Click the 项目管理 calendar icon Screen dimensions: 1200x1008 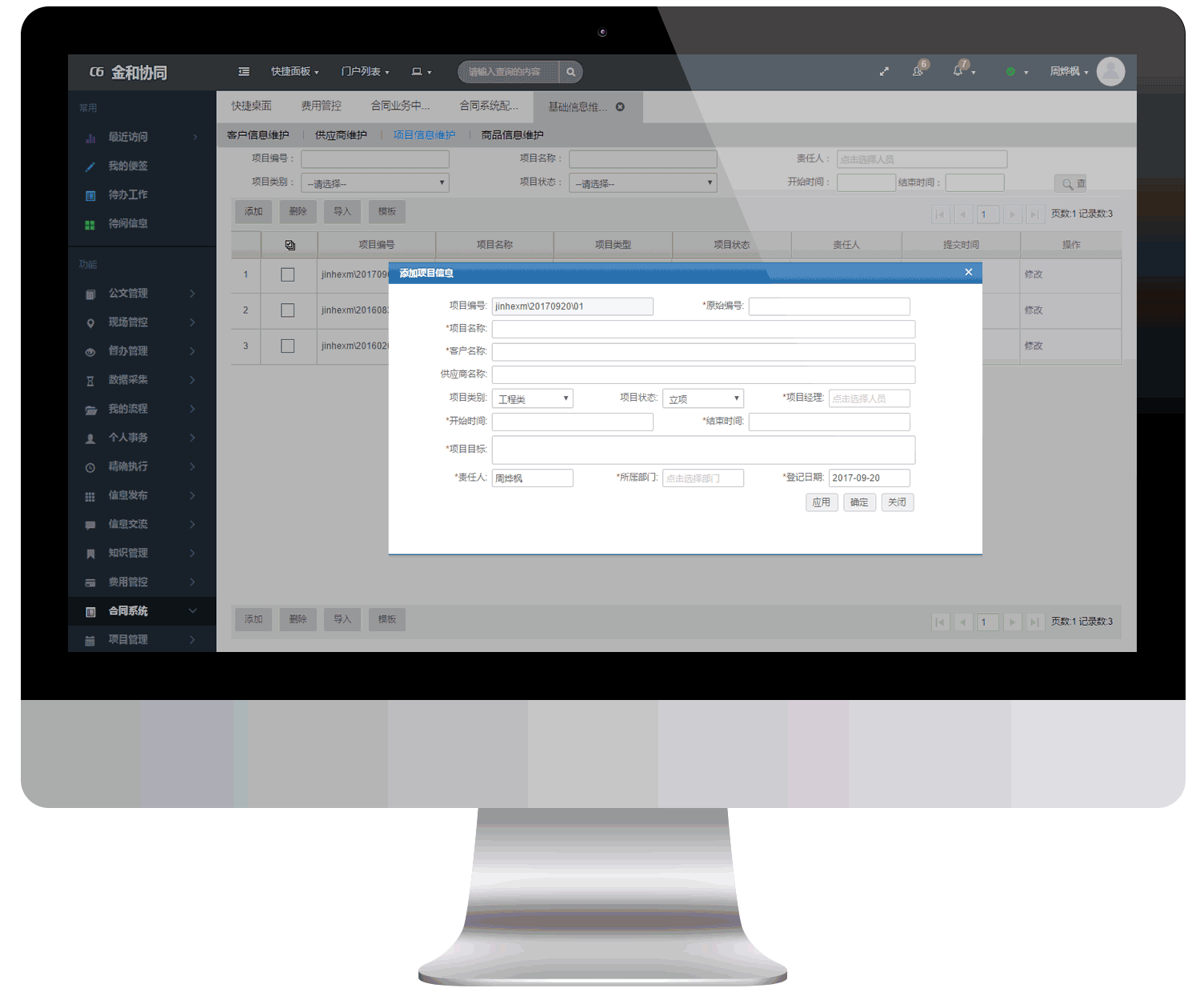(x=90, y=640)
